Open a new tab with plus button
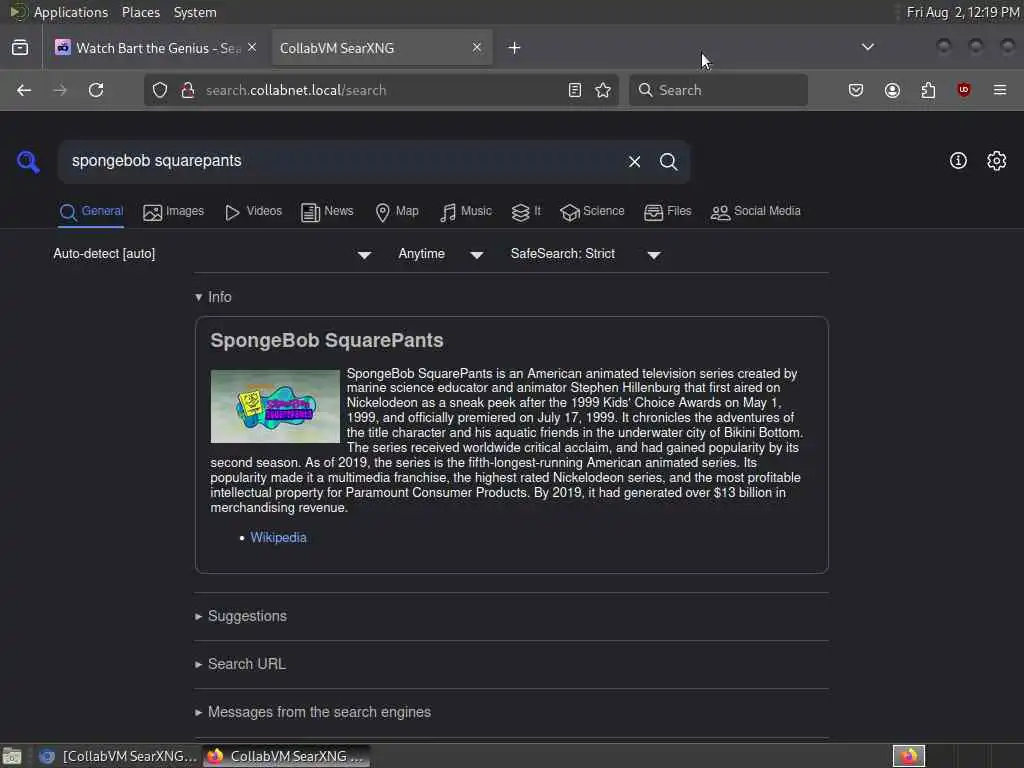The height and width of the screenshot is (768, 1024). point(515,48)
